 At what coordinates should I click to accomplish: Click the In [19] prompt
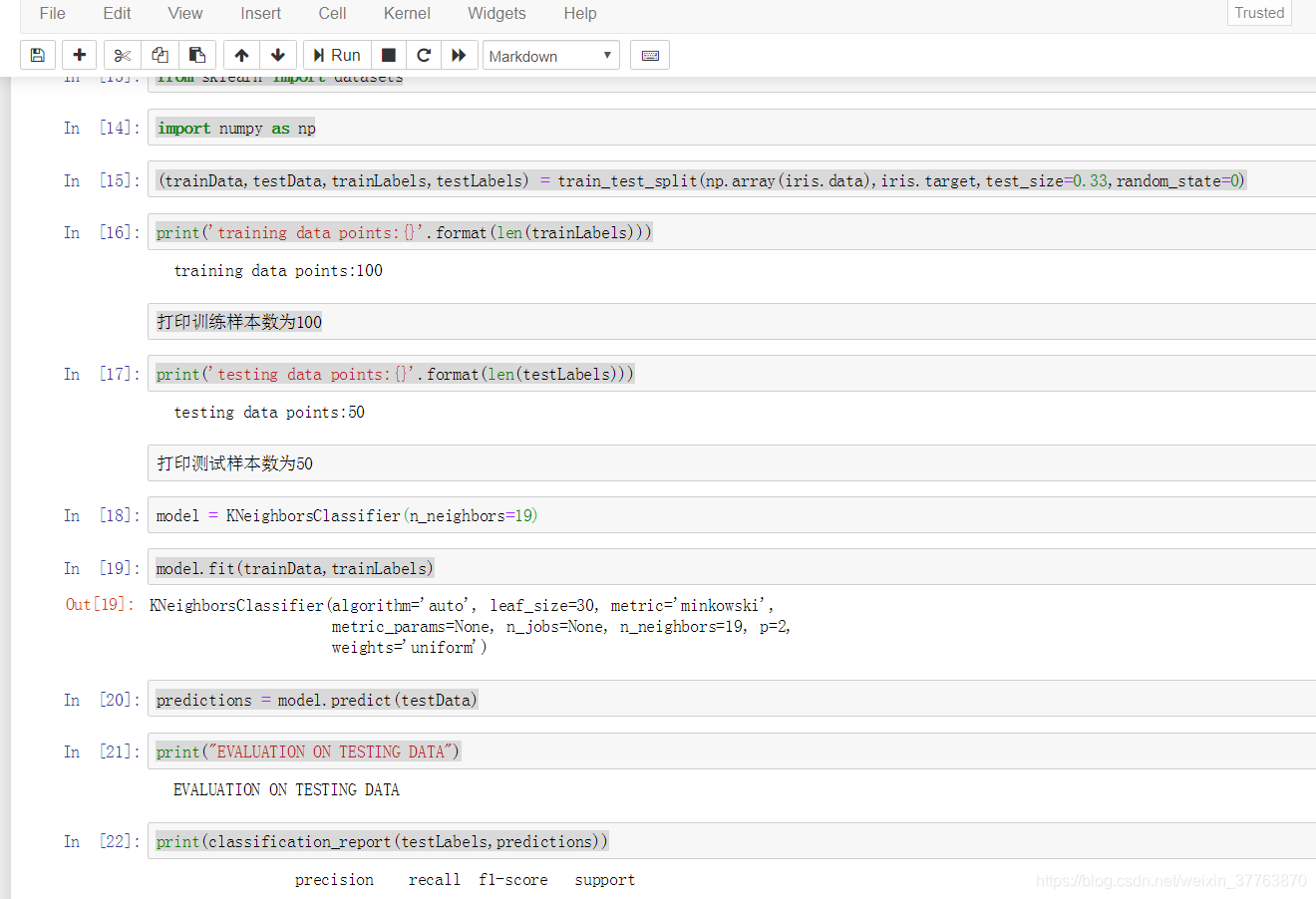[102, 568]
